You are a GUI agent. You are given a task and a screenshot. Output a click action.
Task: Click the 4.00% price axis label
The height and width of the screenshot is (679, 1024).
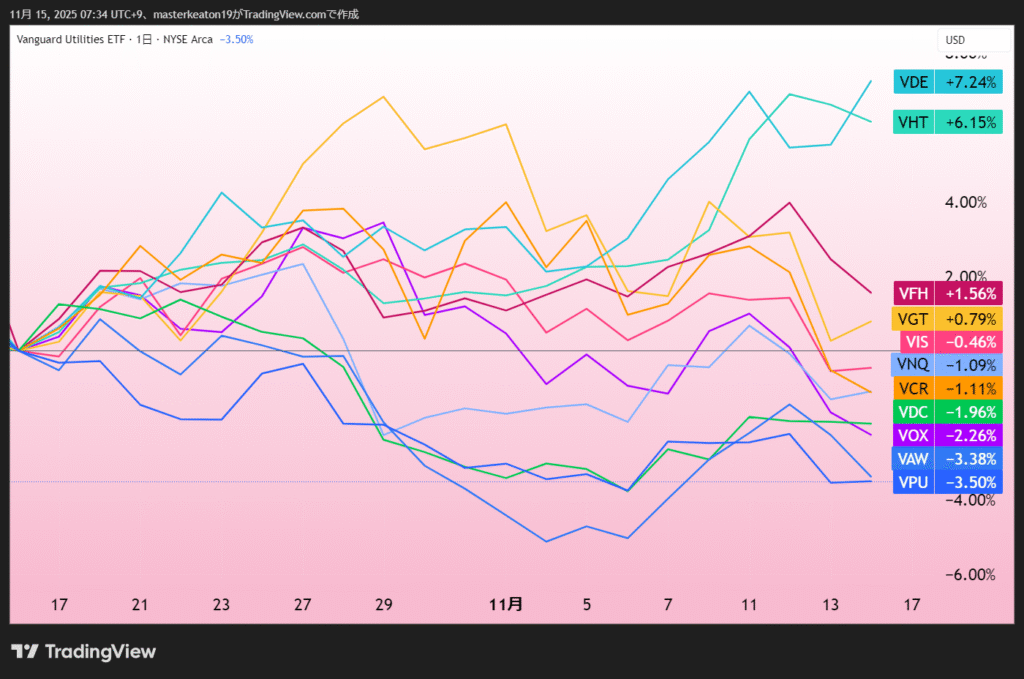966,202
